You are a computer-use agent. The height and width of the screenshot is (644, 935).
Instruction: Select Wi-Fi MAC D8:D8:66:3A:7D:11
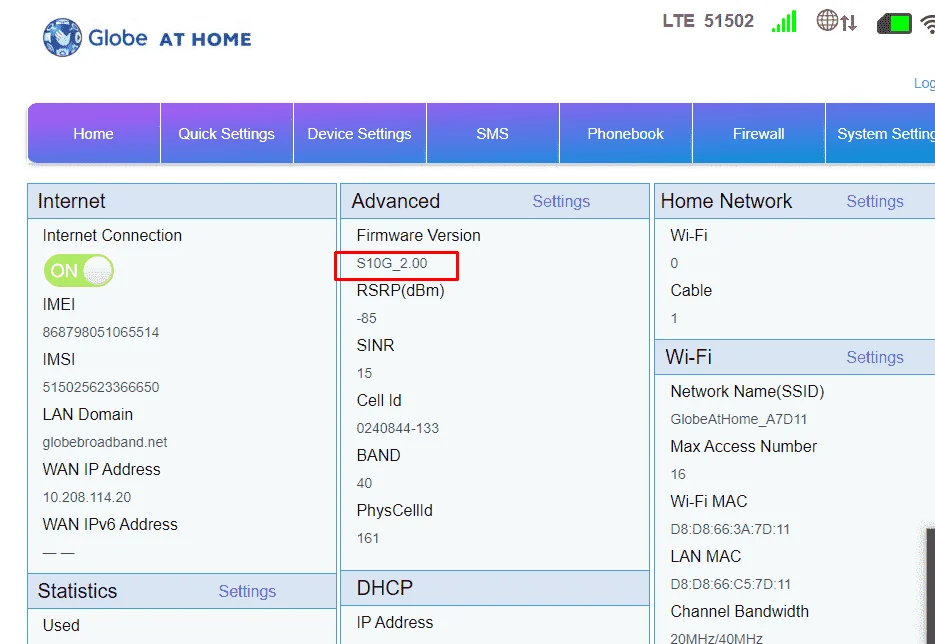730,530
